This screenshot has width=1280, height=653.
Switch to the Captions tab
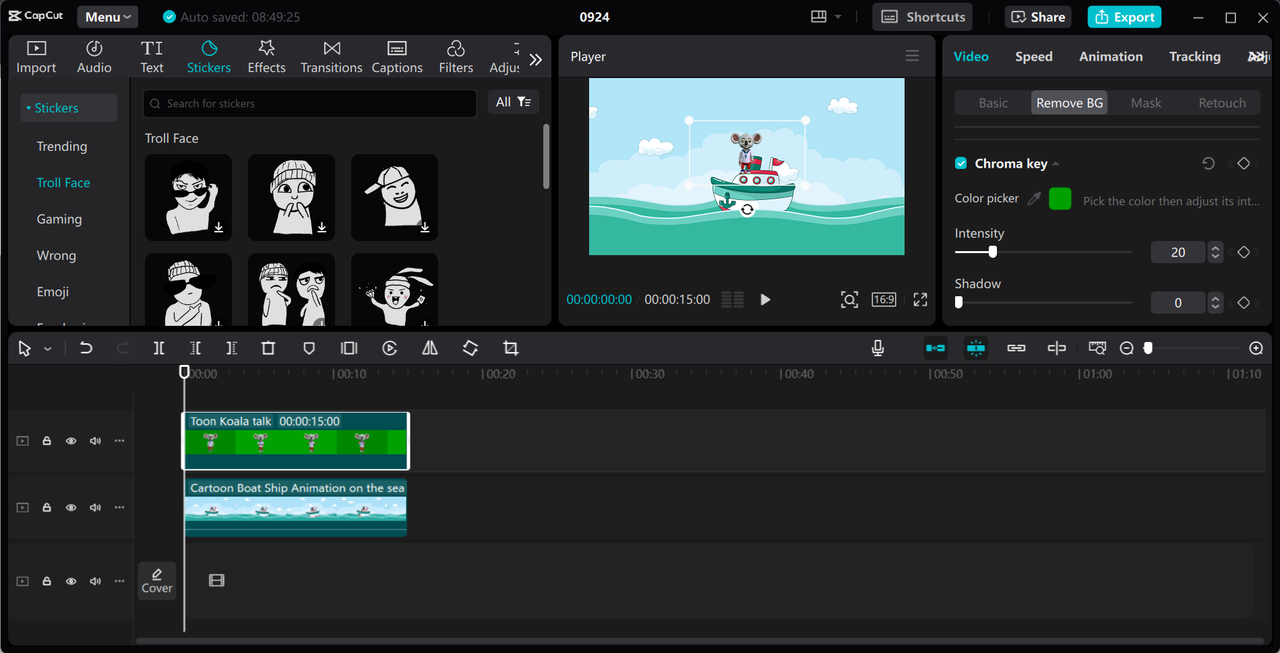tap(397, 57)
